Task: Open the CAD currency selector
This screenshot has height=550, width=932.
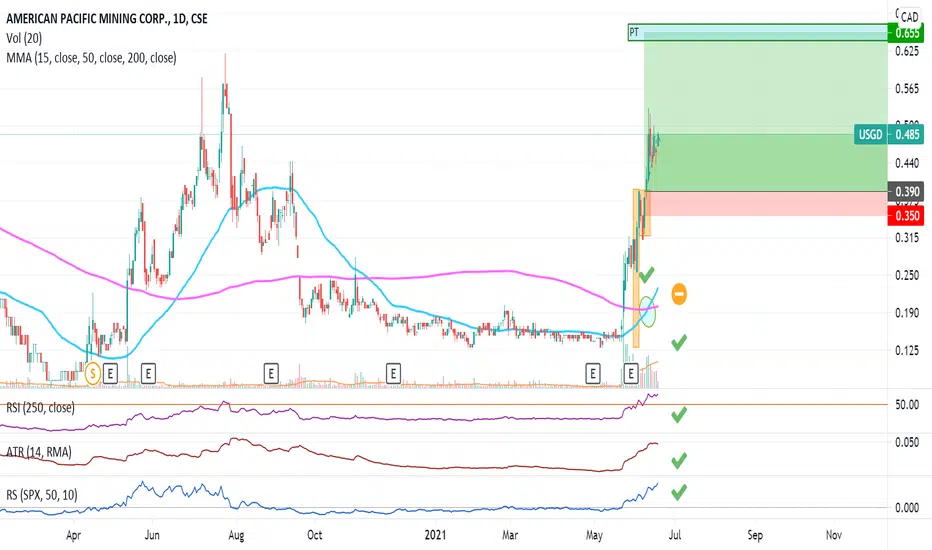Action: [x=909, y=17]
